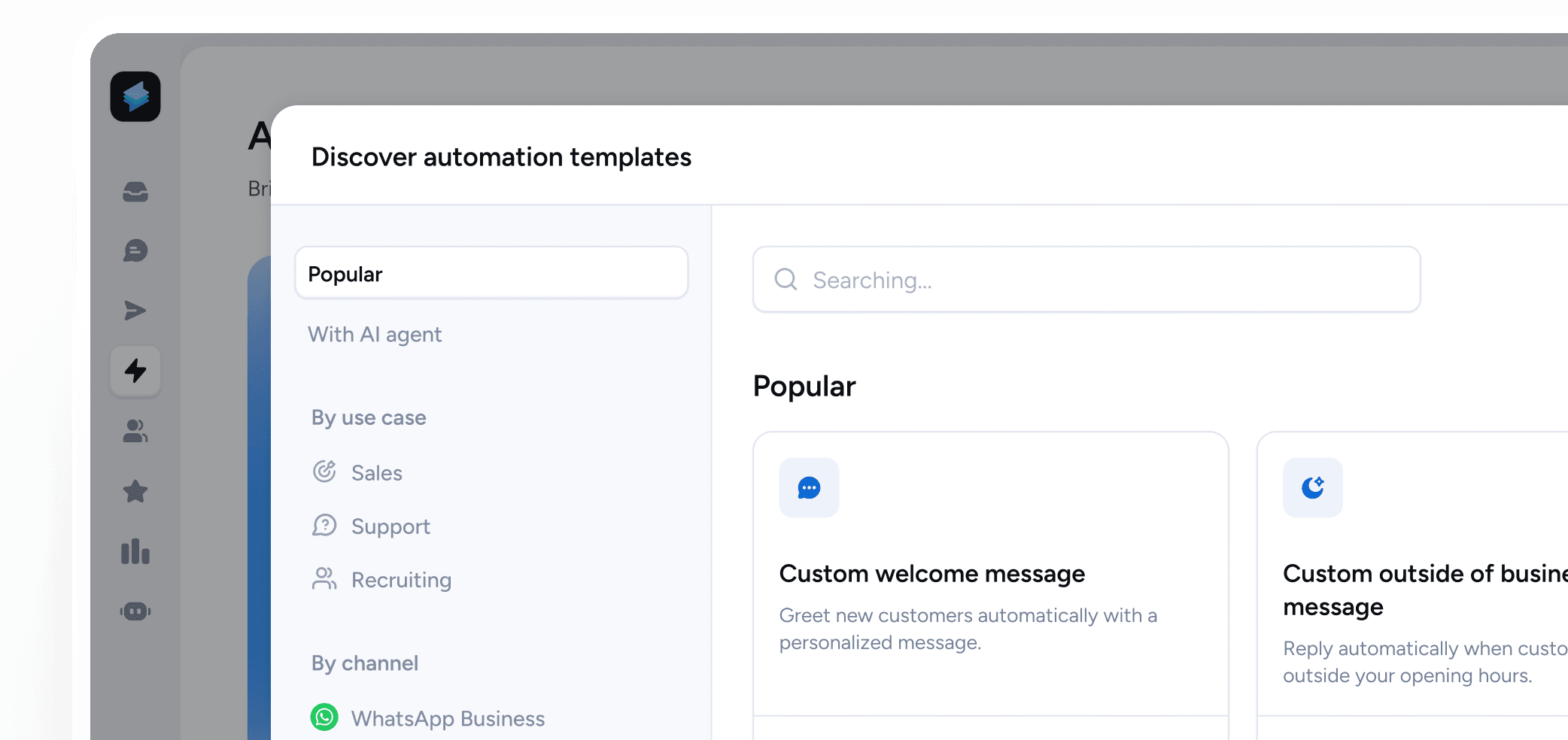Viewport: 1568px width, 740px height.
Task: Click the moon icon on template card
Action: click(1312, 487)
